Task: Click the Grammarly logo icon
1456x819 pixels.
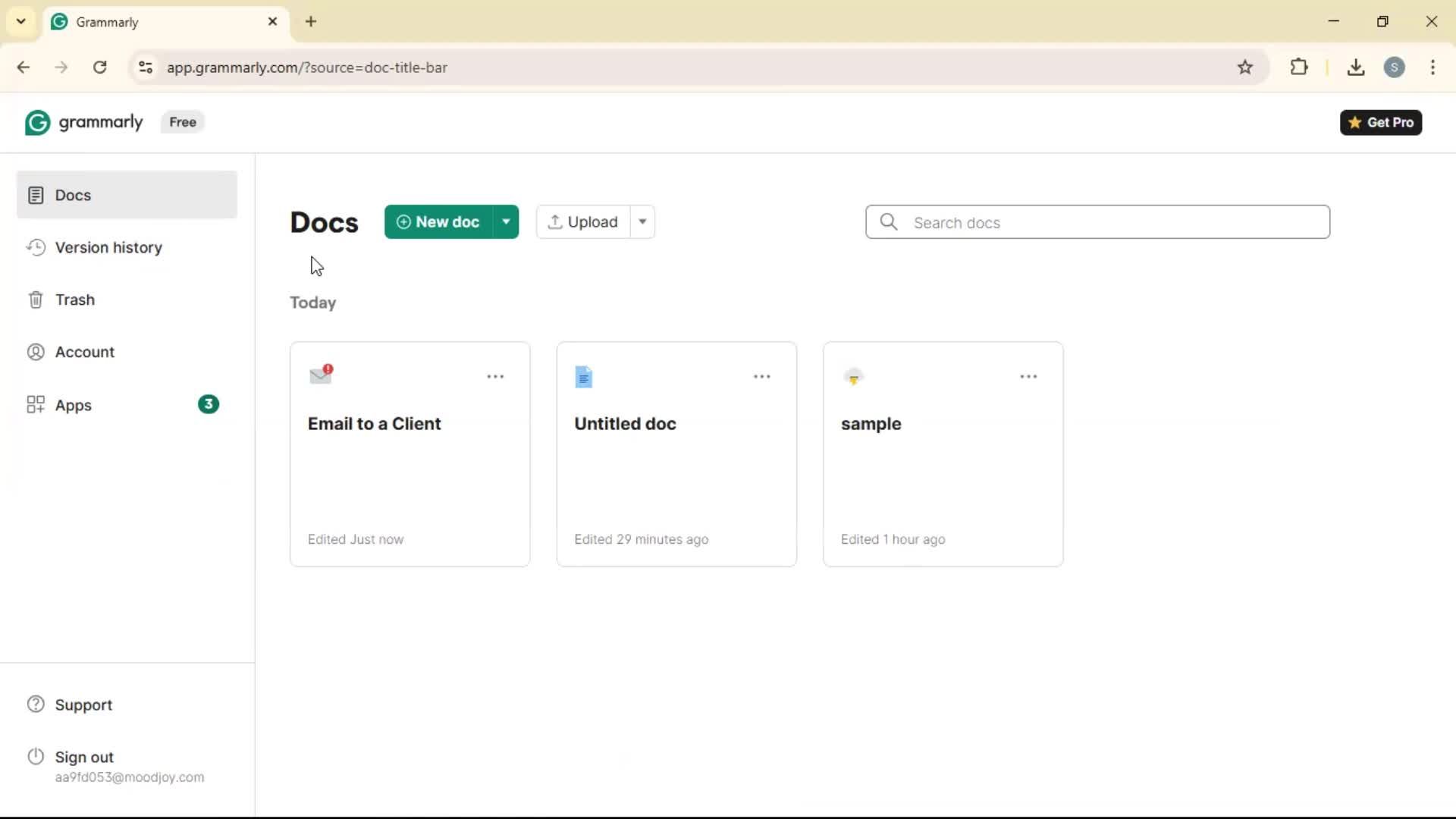Action: click(x=37, y=122)
